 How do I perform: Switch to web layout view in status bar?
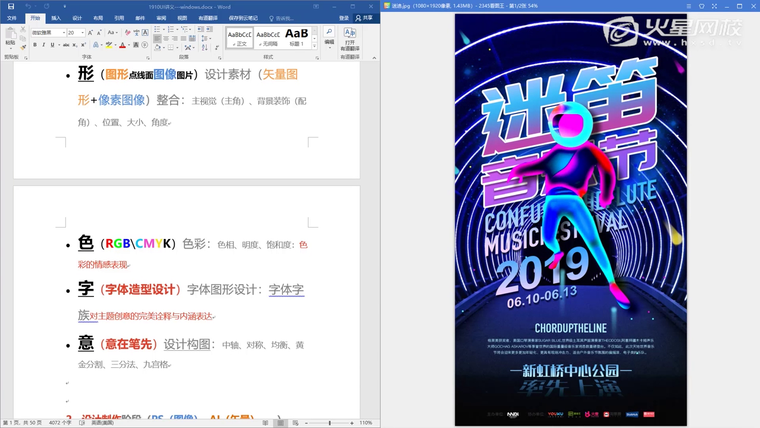[x=293, y=423]
